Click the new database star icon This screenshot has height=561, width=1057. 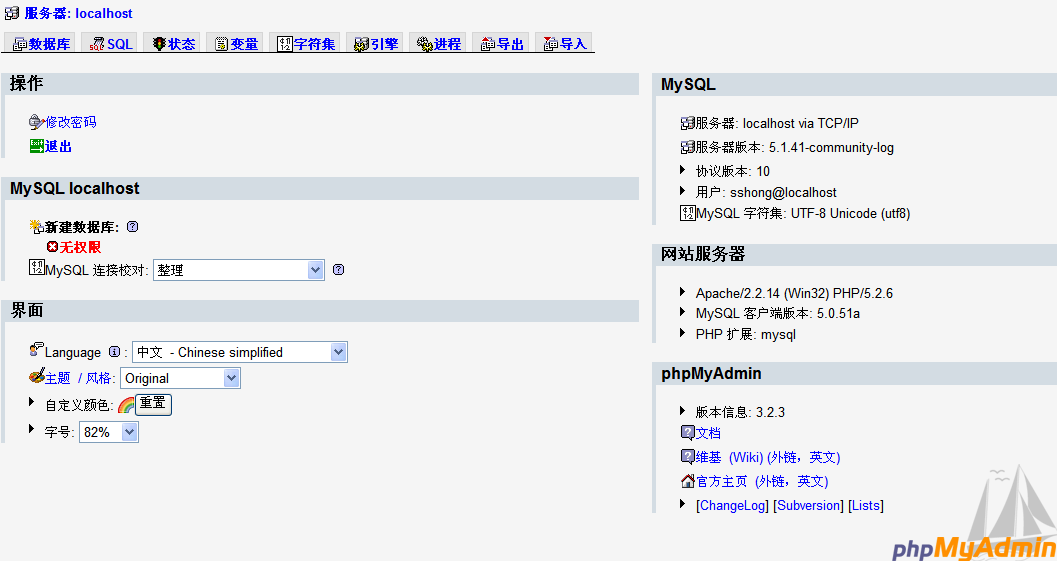36,226
